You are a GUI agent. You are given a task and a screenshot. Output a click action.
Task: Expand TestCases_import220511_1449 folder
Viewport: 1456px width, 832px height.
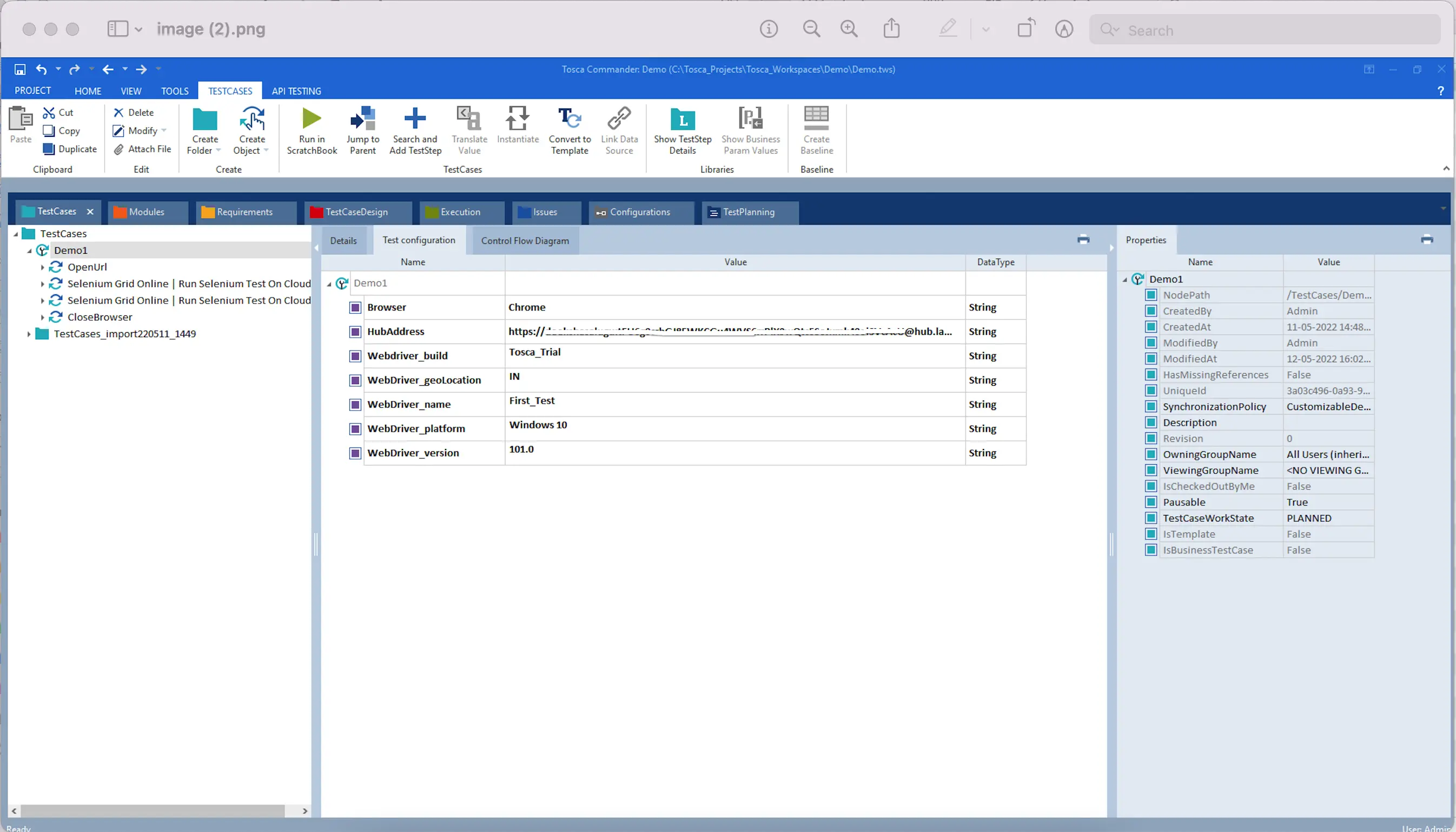(x=29, y=334)
